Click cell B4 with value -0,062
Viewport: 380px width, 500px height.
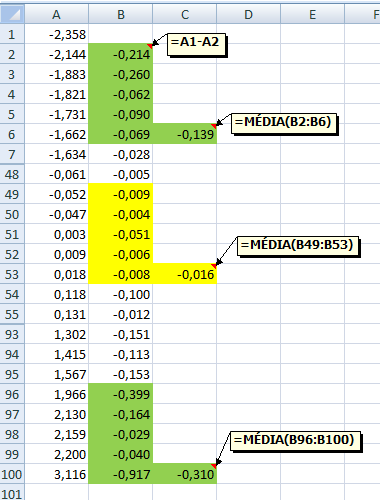(121, 94)
